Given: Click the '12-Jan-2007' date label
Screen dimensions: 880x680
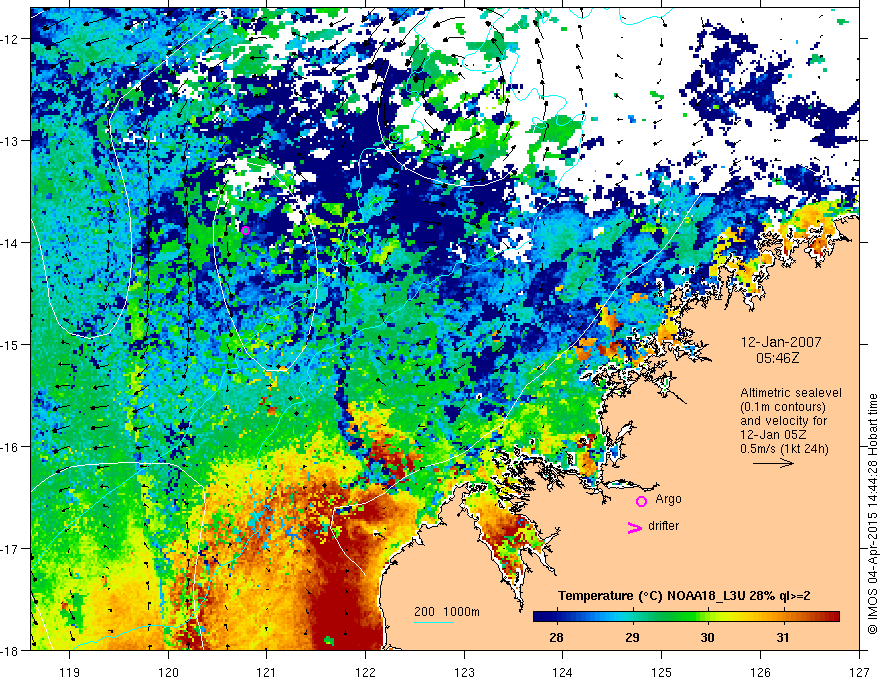Looking at the screenshot, I should pos(781,342).
